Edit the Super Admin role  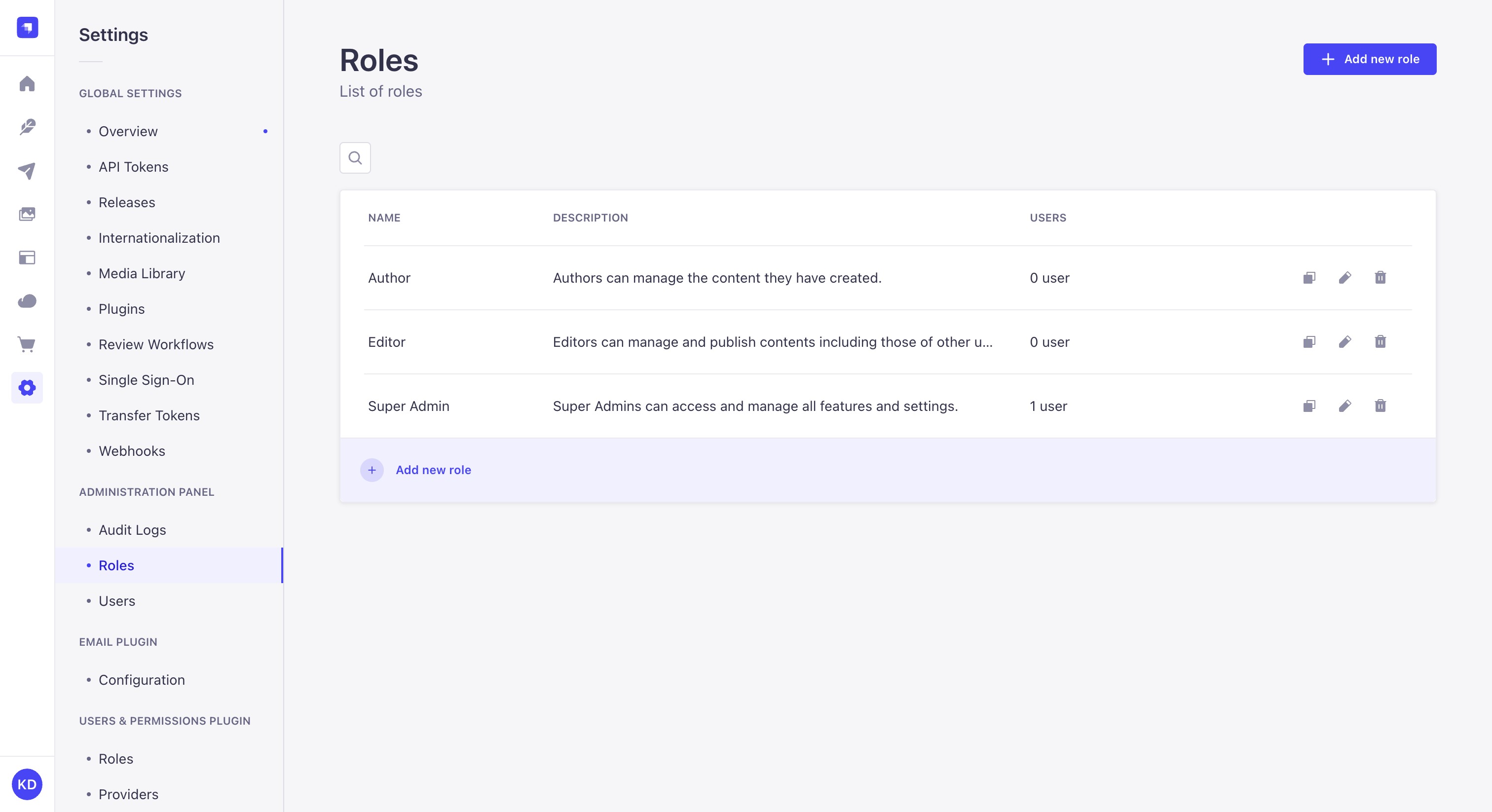coord(1345,406)
